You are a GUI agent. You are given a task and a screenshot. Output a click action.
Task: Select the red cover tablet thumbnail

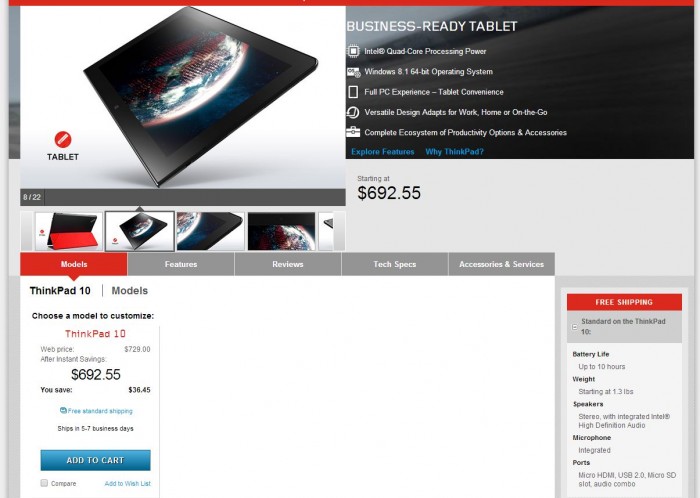point(69,231)
